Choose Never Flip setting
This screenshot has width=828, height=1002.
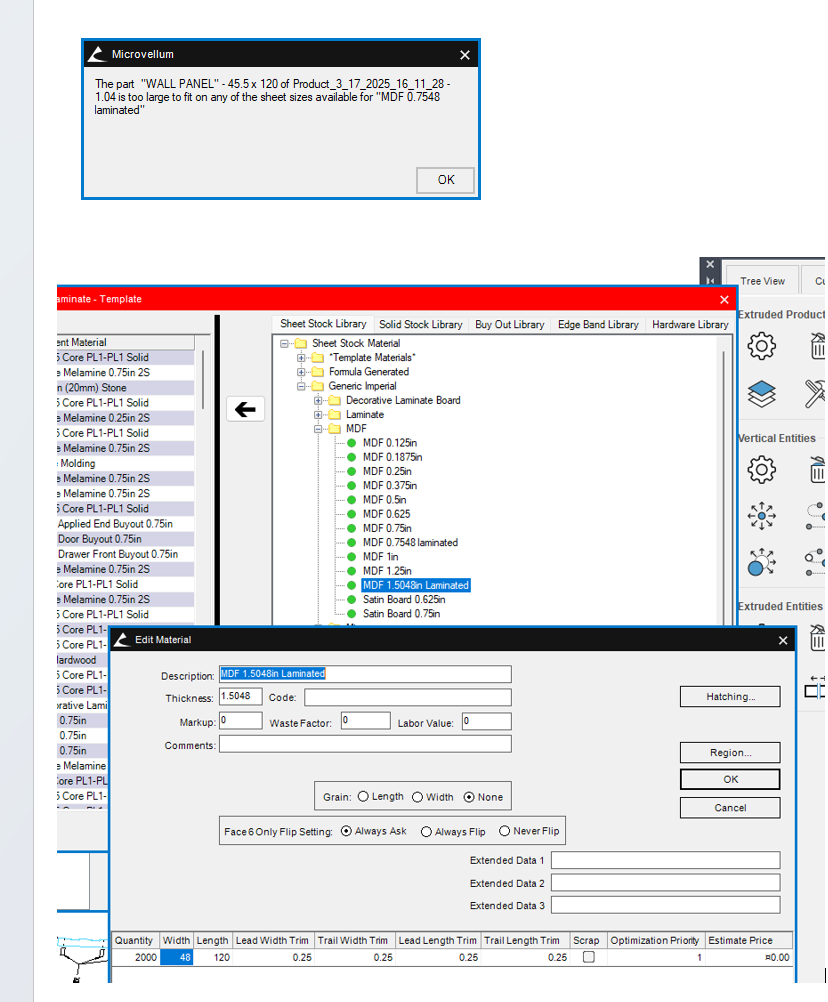[x=505, y=831]
